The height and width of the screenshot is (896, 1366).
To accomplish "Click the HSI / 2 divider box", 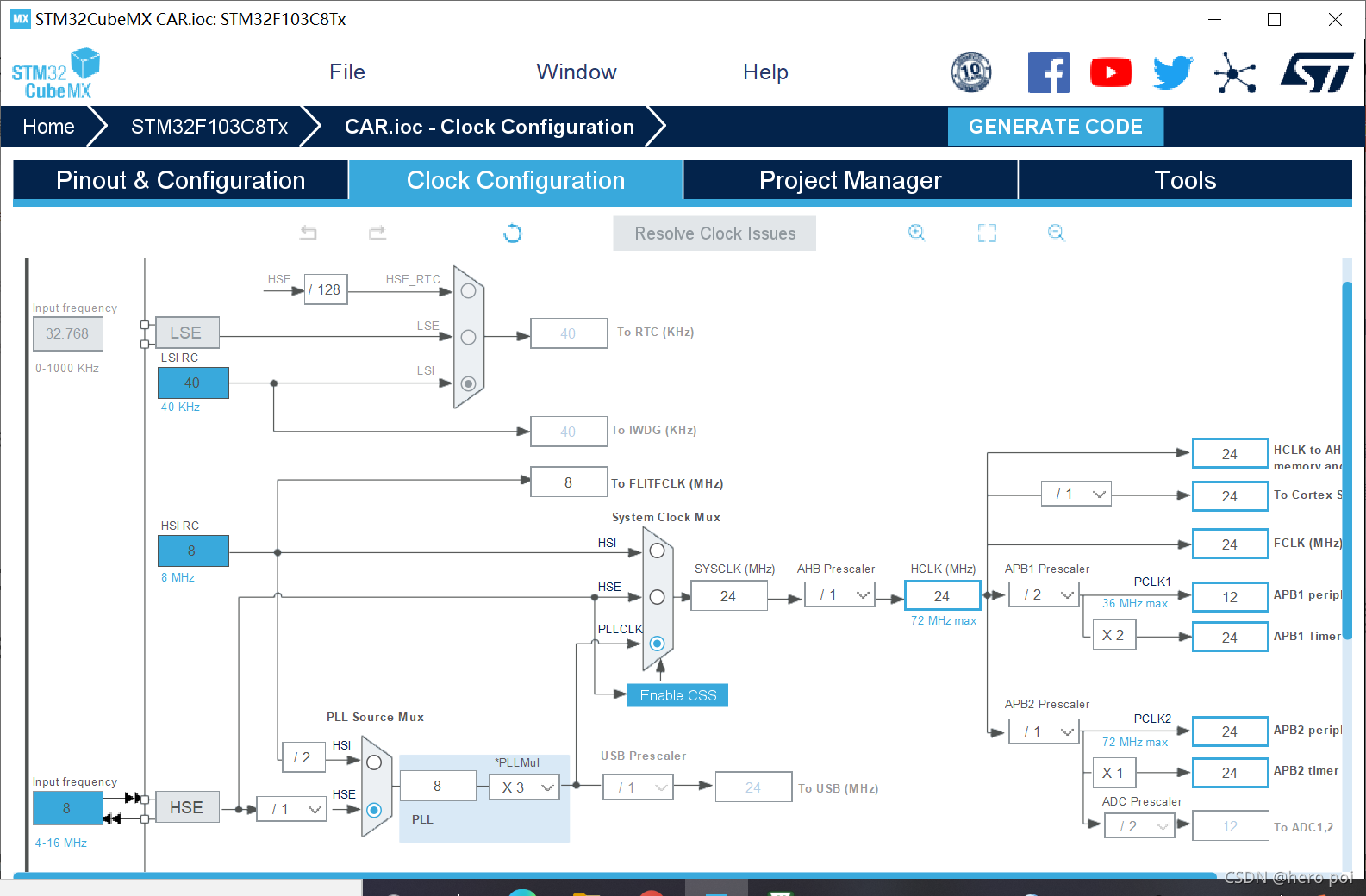I will tap(303, 757).
